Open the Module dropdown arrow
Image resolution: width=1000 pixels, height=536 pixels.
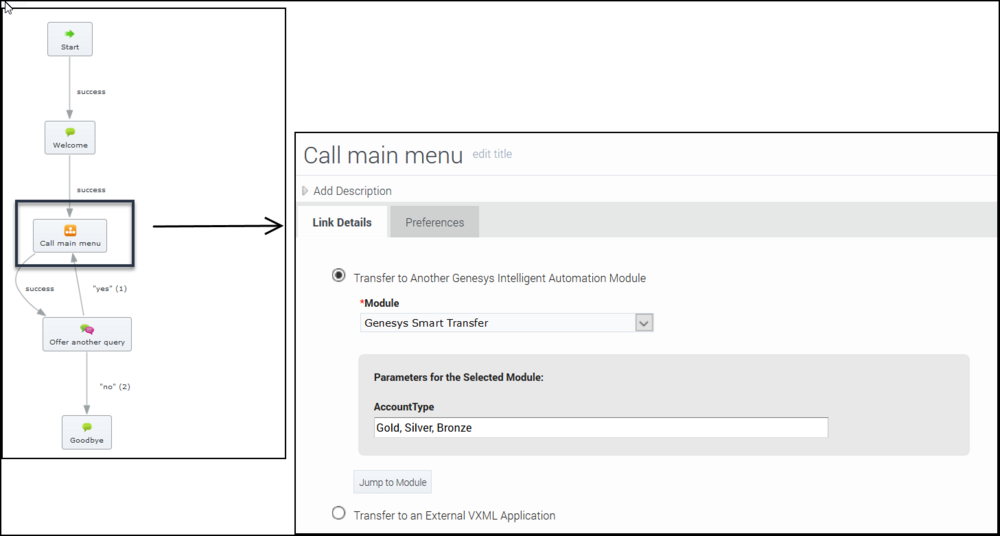[x=644, y=323]
